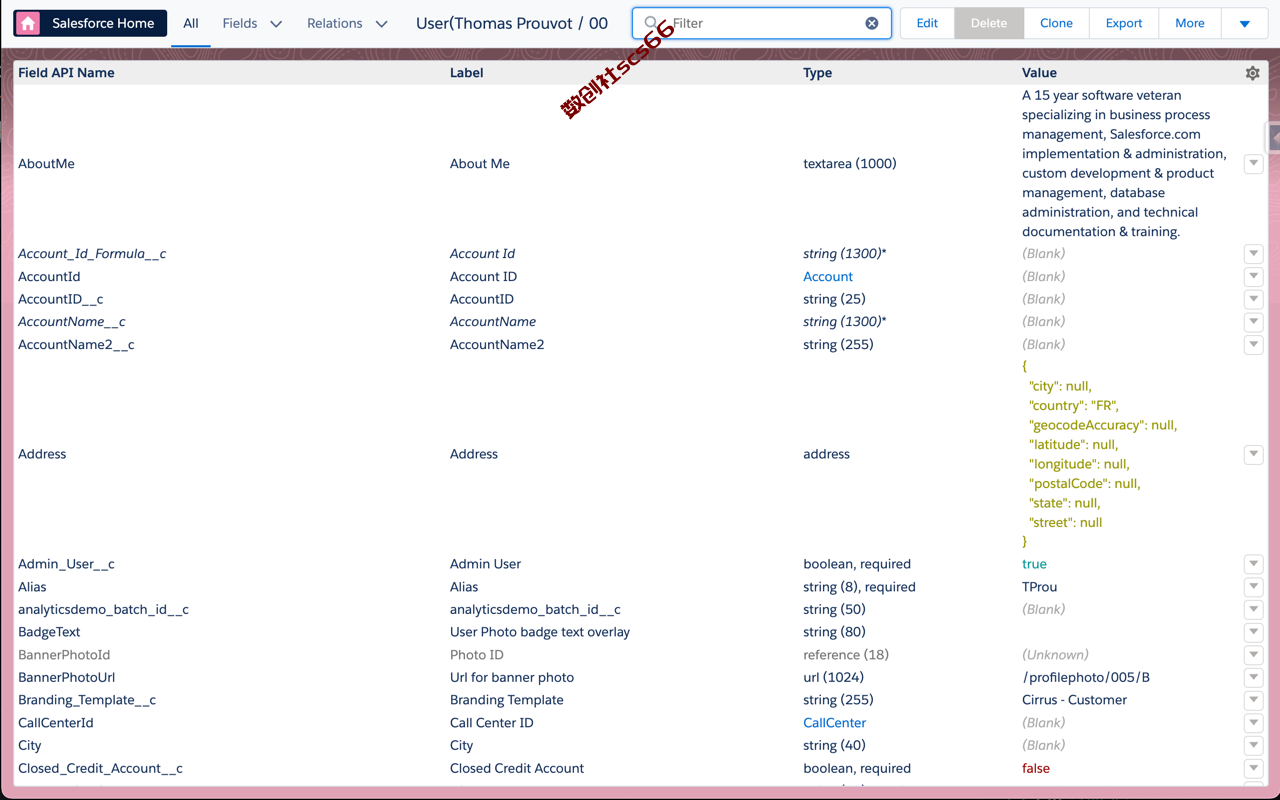Click the /profilephoto/005/B value
1280x800 pixels.
(x=1086, y=677)
